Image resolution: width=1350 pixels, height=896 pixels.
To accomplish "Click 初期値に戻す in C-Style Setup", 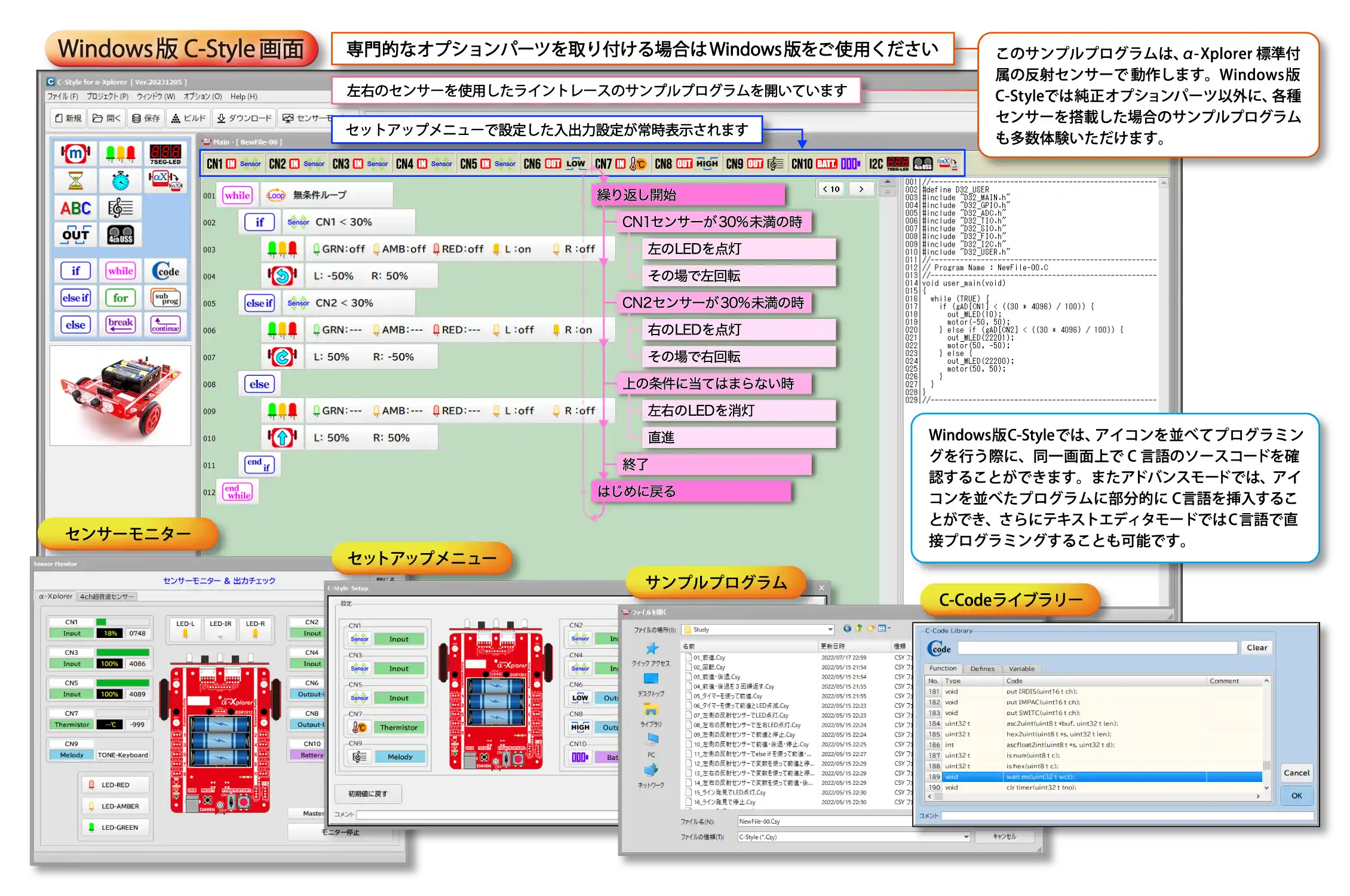I will tap(368, 794).
